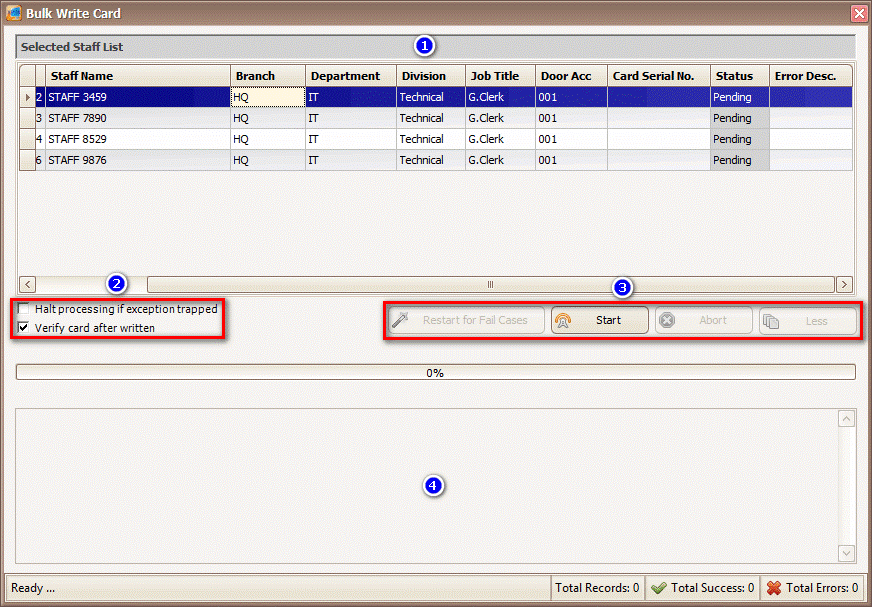
Task: Click the Status column header
Action: [x=738, y=76]
